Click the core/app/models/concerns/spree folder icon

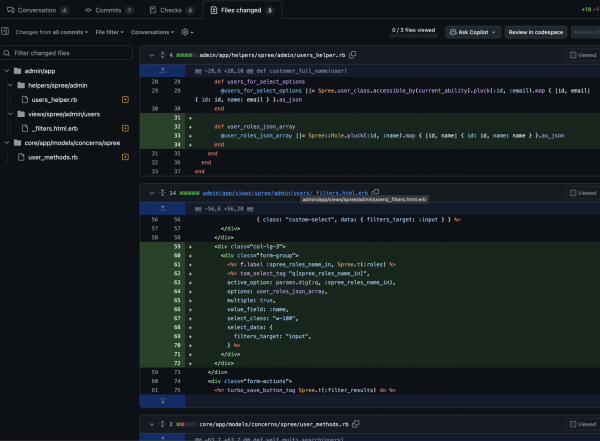[17, 142]
